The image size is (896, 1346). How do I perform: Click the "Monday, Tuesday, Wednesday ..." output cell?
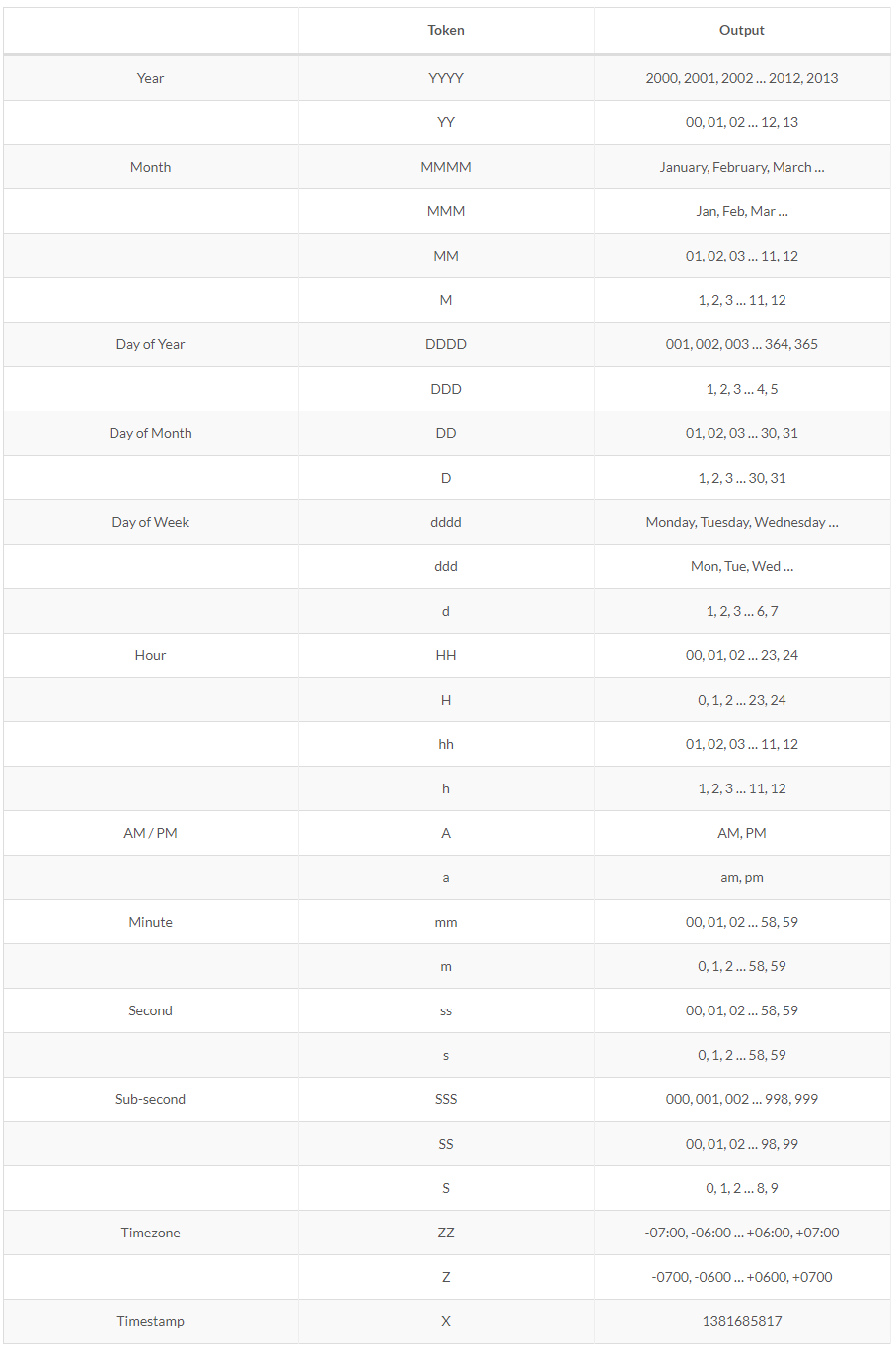(x=742, y=522)
